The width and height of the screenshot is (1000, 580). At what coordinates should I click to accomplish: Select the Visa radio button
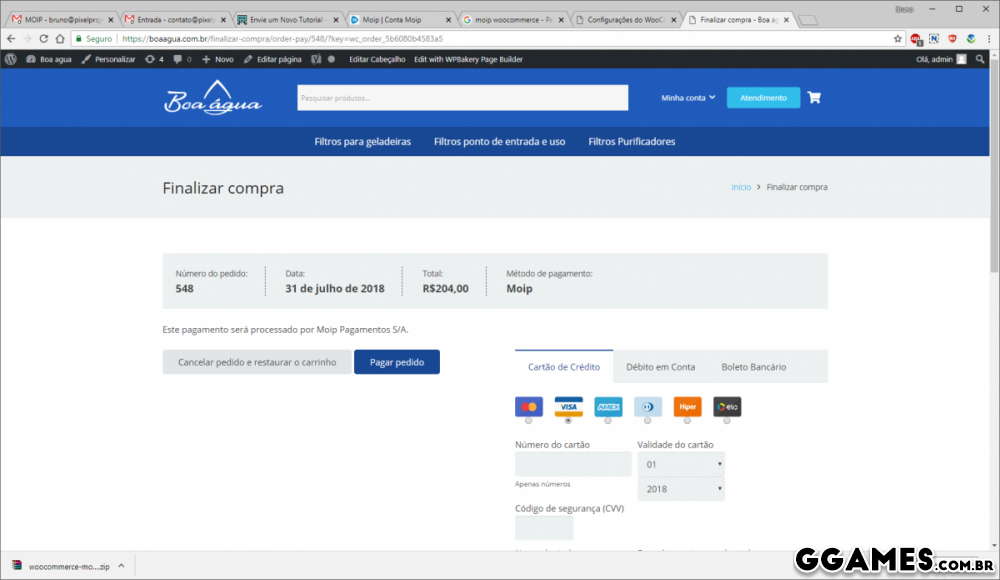[568, 420]
